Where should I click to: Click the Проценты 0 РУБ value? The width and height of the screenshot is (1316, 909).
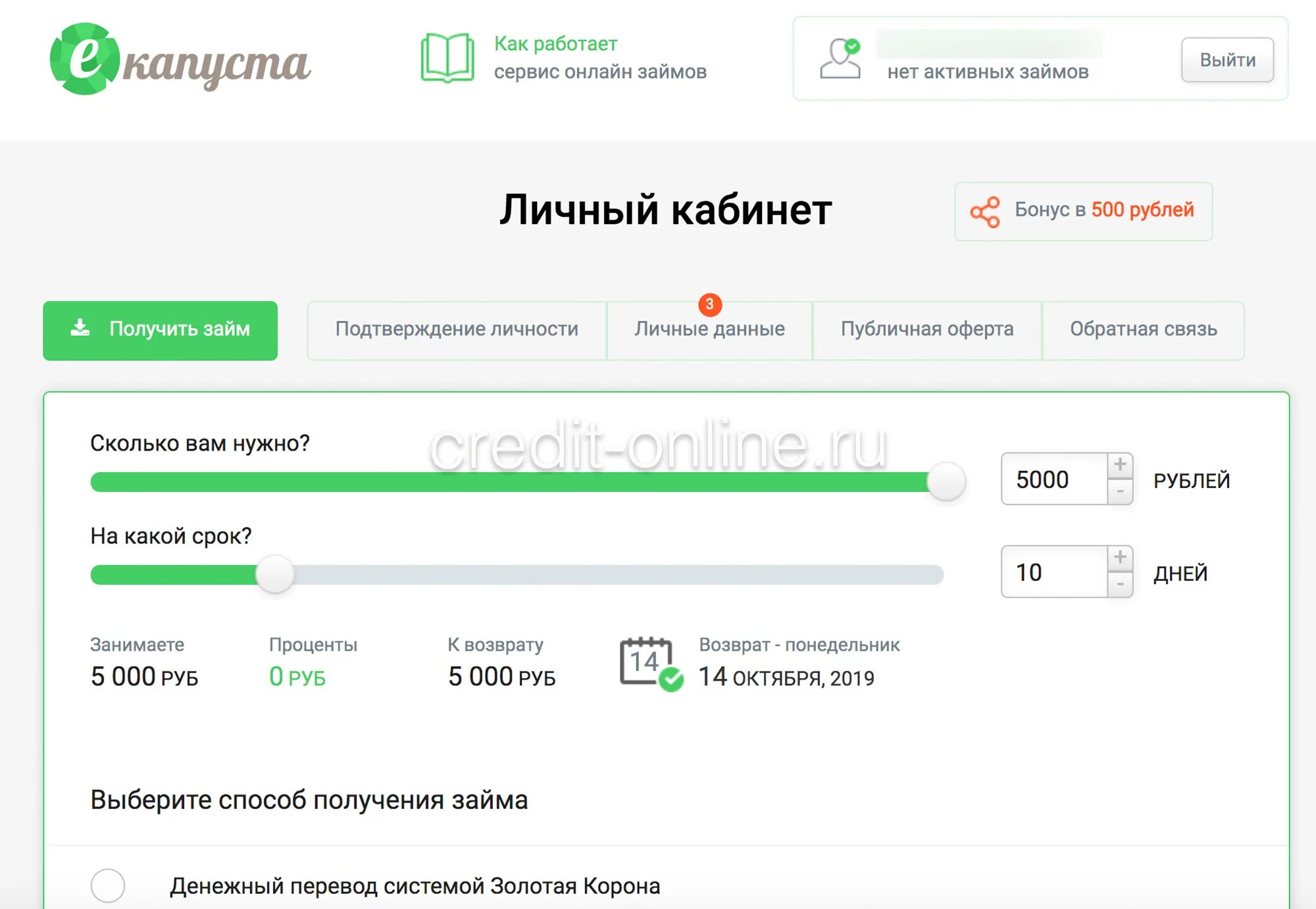(x=297, y=677)
